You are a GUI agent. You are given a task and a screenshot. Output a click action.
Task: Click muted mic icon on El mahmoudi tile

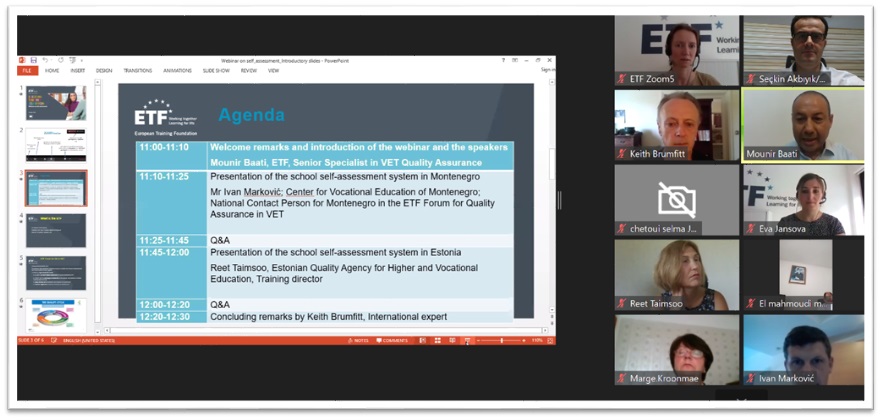(751, 304)
